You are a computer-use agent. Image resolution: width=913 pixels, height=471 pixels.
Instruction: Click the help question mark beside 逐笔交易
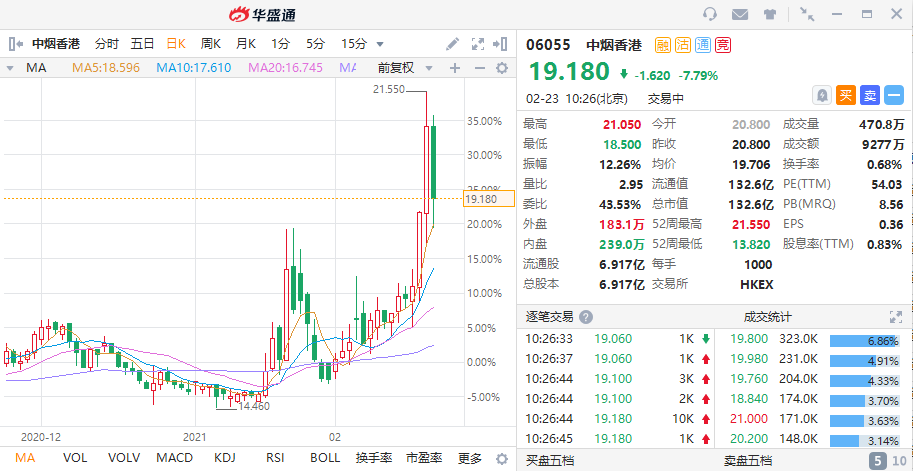(x=586, y=317)
